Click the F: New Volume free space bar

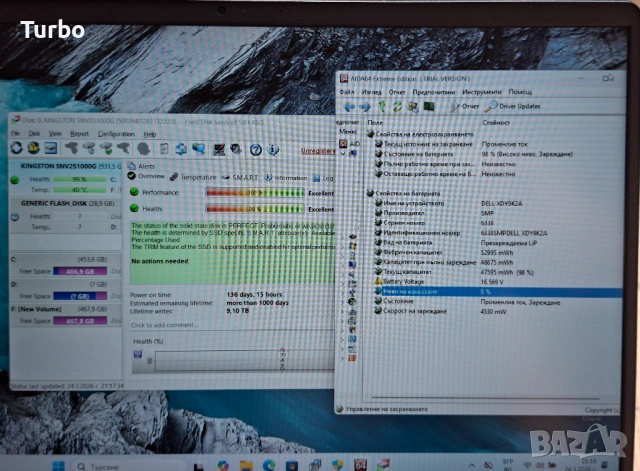(80, 321)
